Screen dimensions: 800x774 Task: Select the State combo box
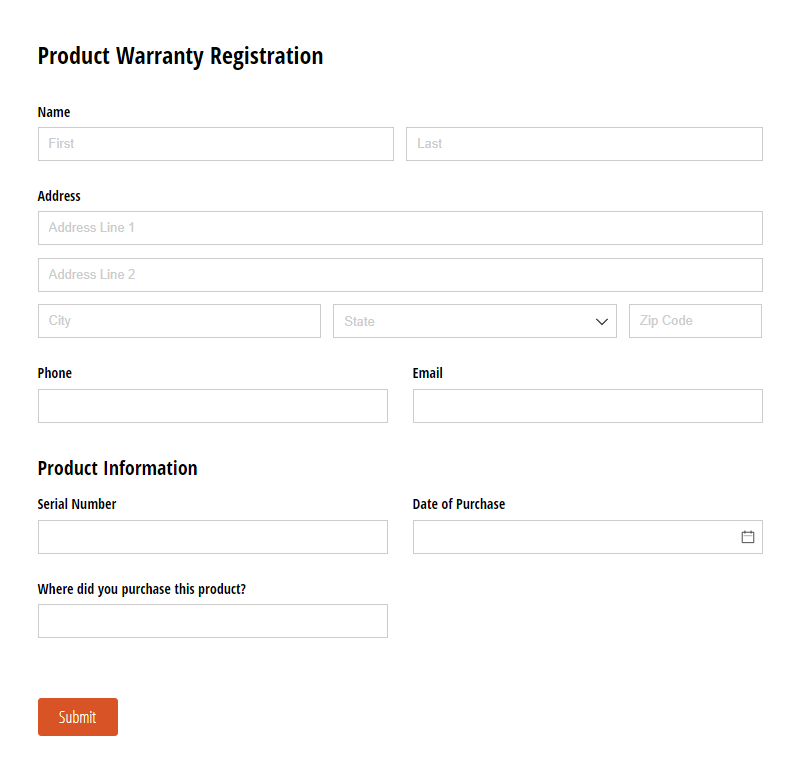pyautogui.click(x=475, y=320)
